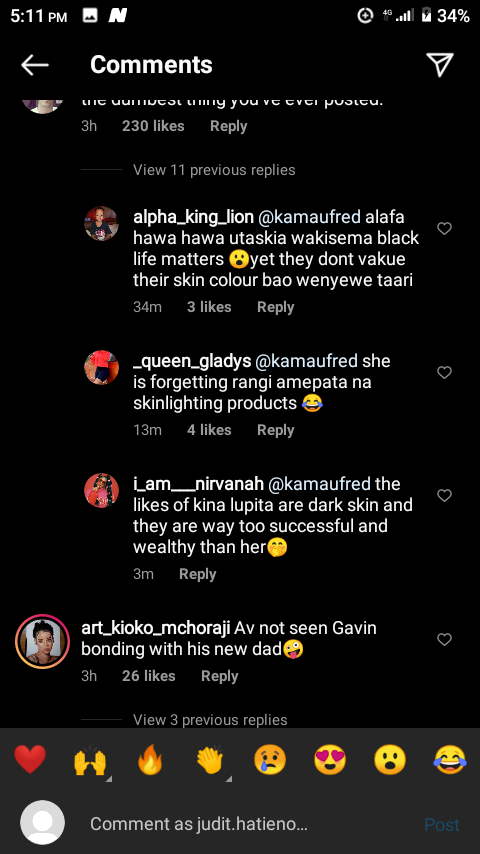Tap the back arrow icon
This screenshot has width=480, height=854.
click(35, 65)
